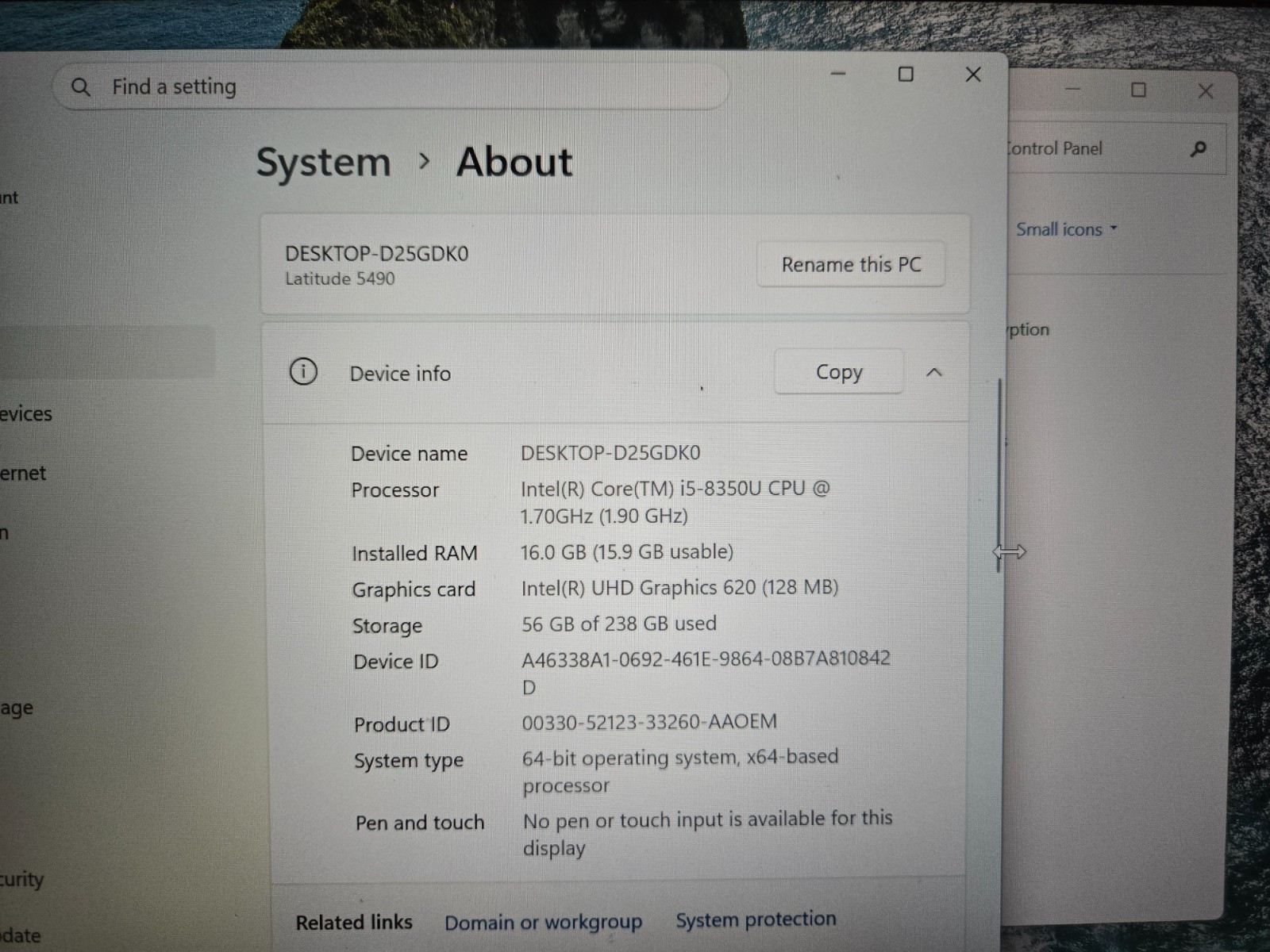Minimize the Control Panel window
Screen dimensions: 1270x952
[1072, 89]
